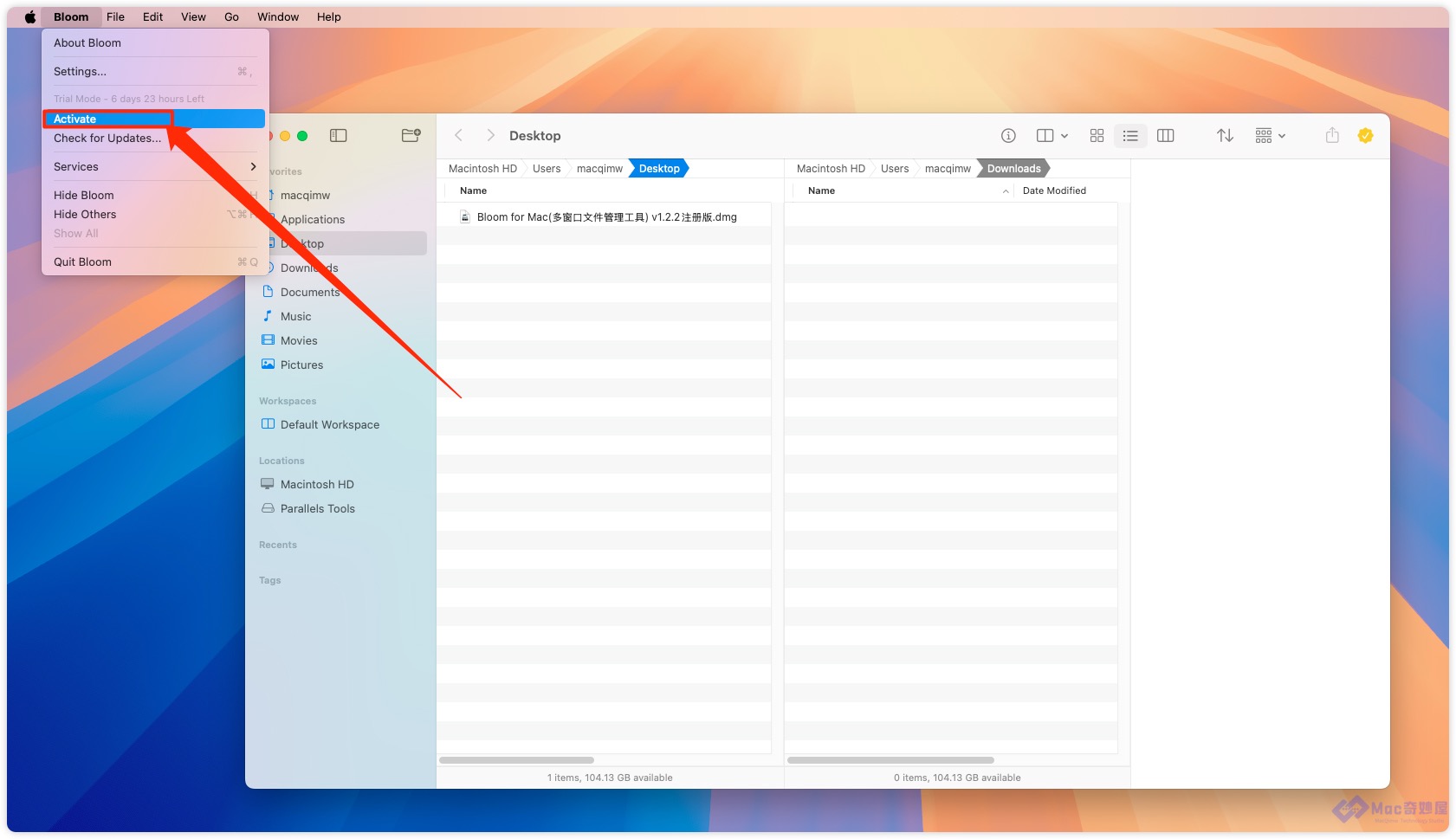Expand the Services submenu
Image resolution: width=1456 pixels, height=839 pixels.
tap(155, 166)
